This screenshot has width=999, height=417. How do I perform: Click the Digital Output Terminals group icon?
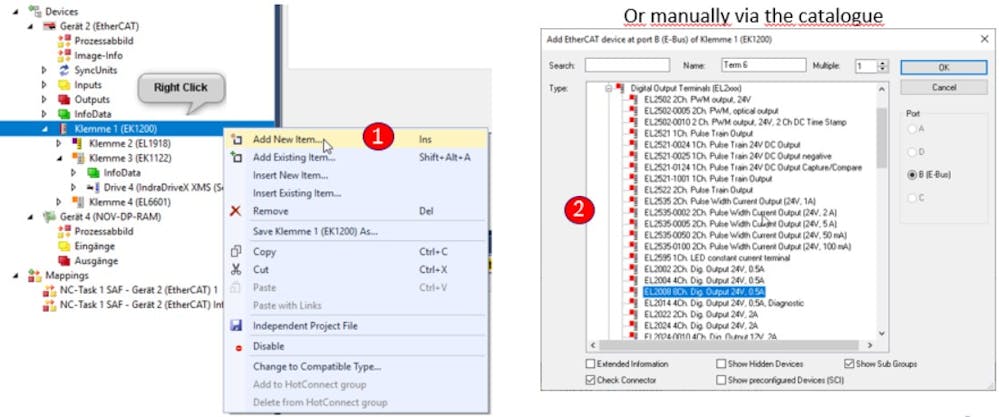click(x=621, y=88)
